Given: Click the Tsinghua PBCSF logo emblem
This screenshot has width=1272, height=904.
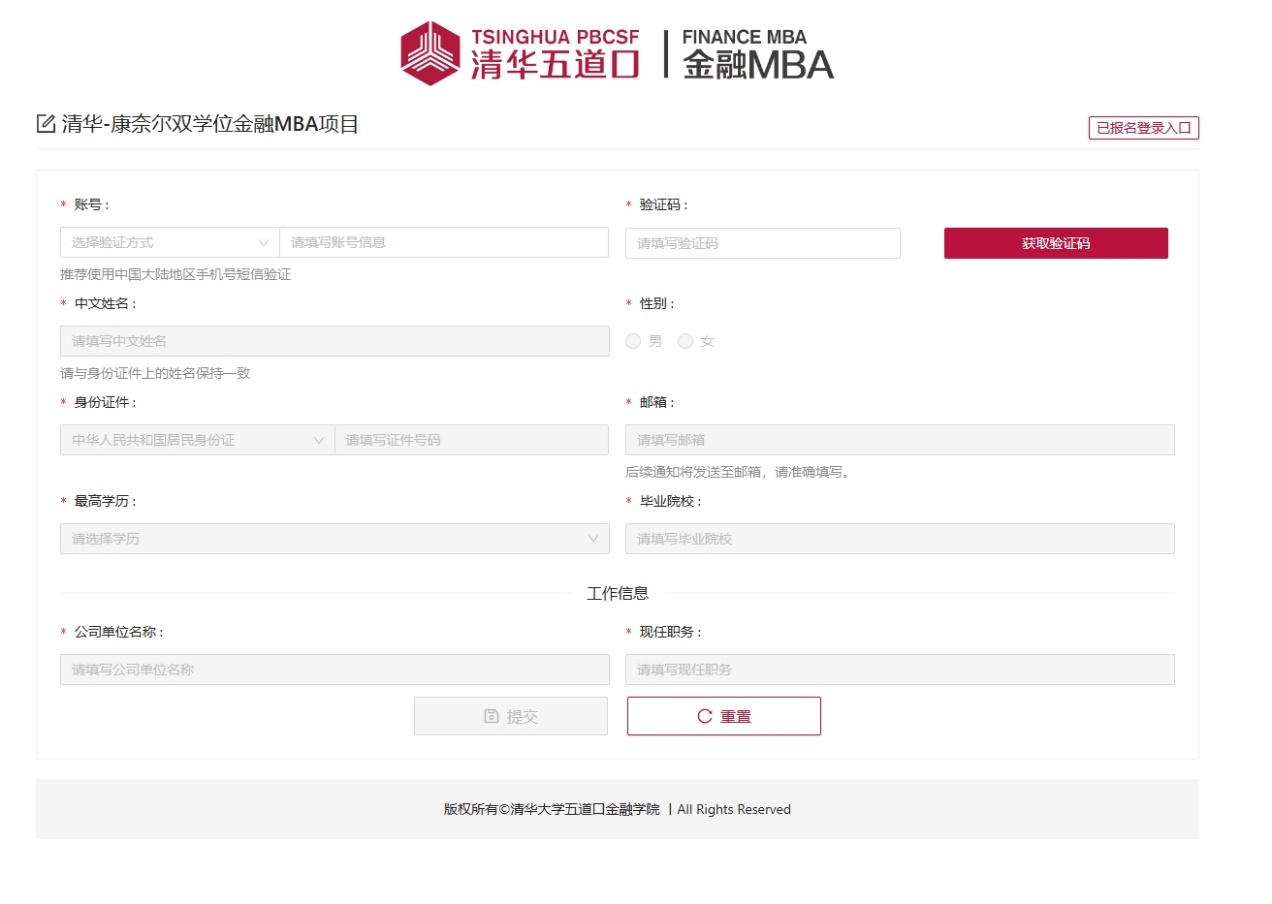Looking at the screenshot, I should pyautogui.click(x=432, y=53).
